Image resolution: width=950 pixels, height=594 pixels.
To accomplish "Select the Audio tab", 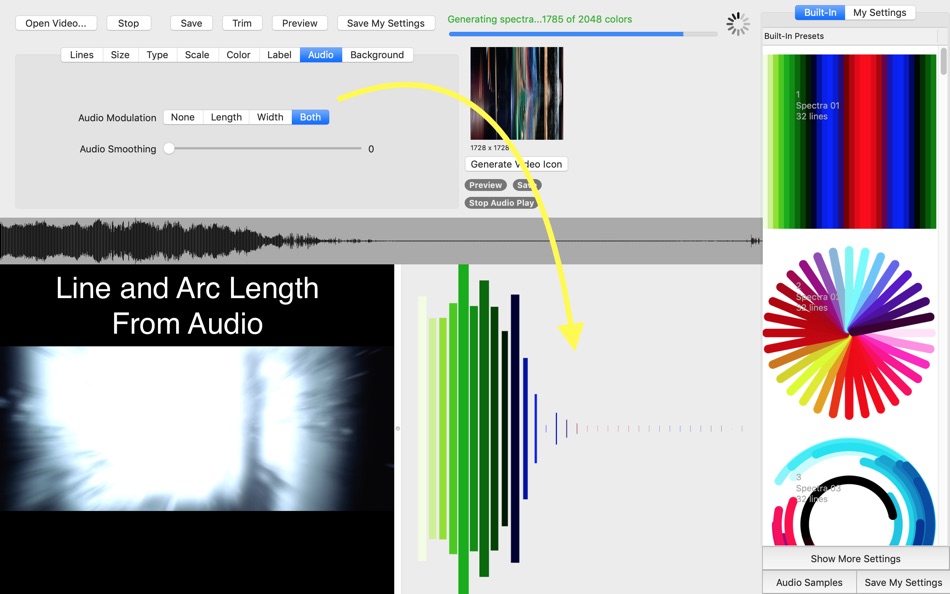I will pos(321,55).
